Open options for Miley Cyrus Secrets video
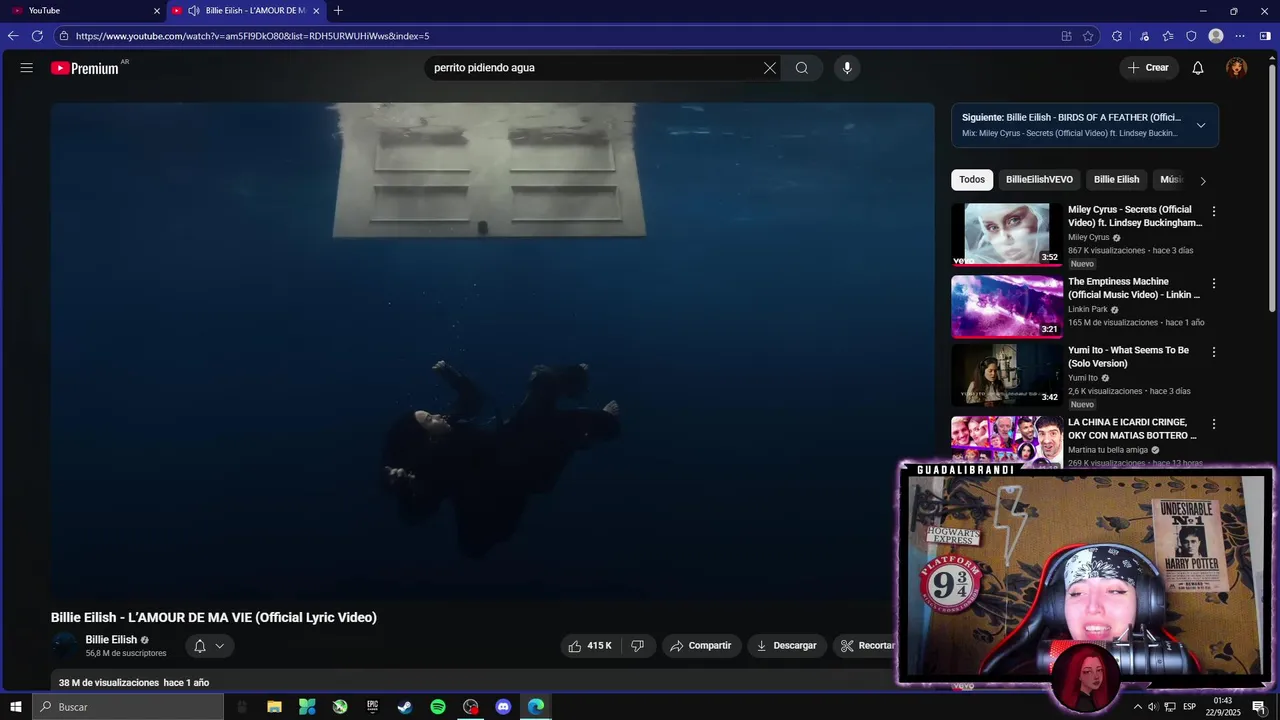This screenshot has width=1280, height=720. click(x=1214, y=211)
